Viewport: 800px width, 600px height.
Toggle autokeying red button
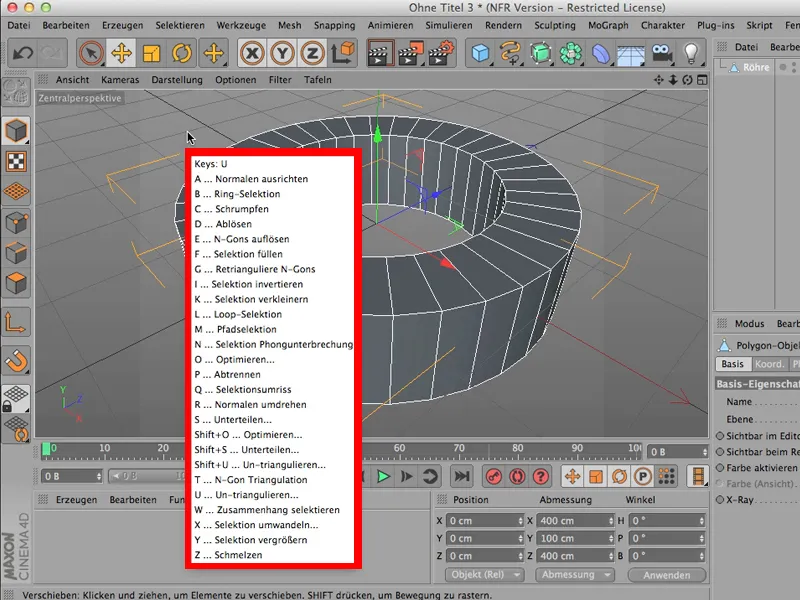[517, 477]
